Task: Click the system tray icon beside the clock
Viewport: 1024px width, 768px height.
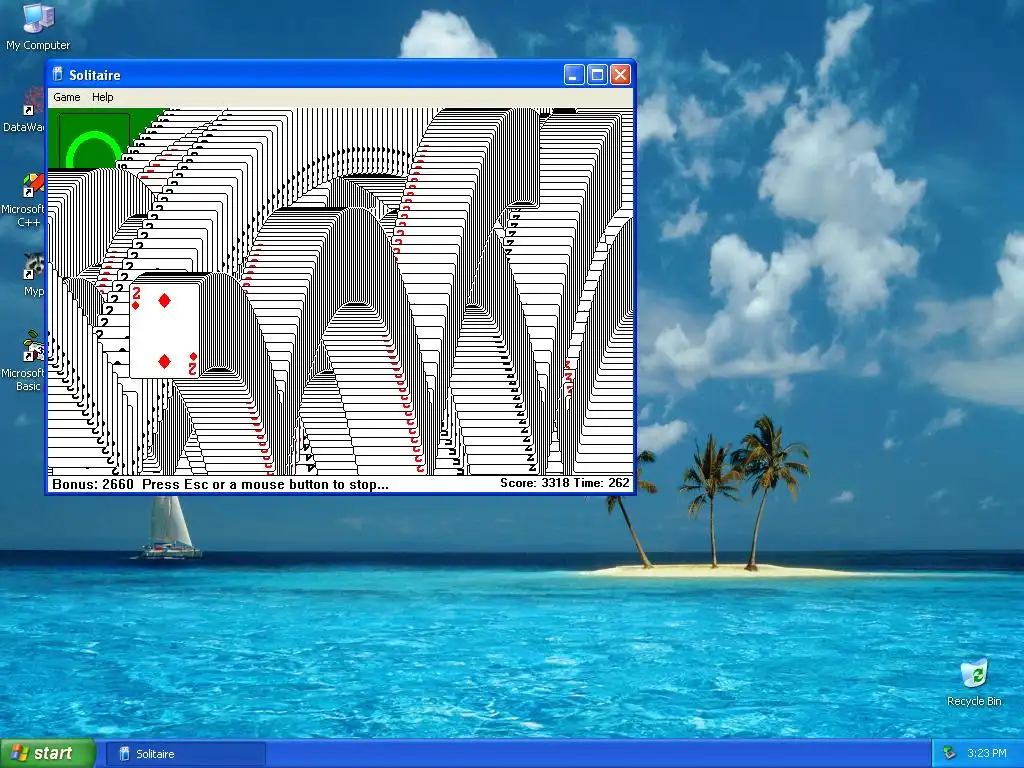Action: point(950,754)
